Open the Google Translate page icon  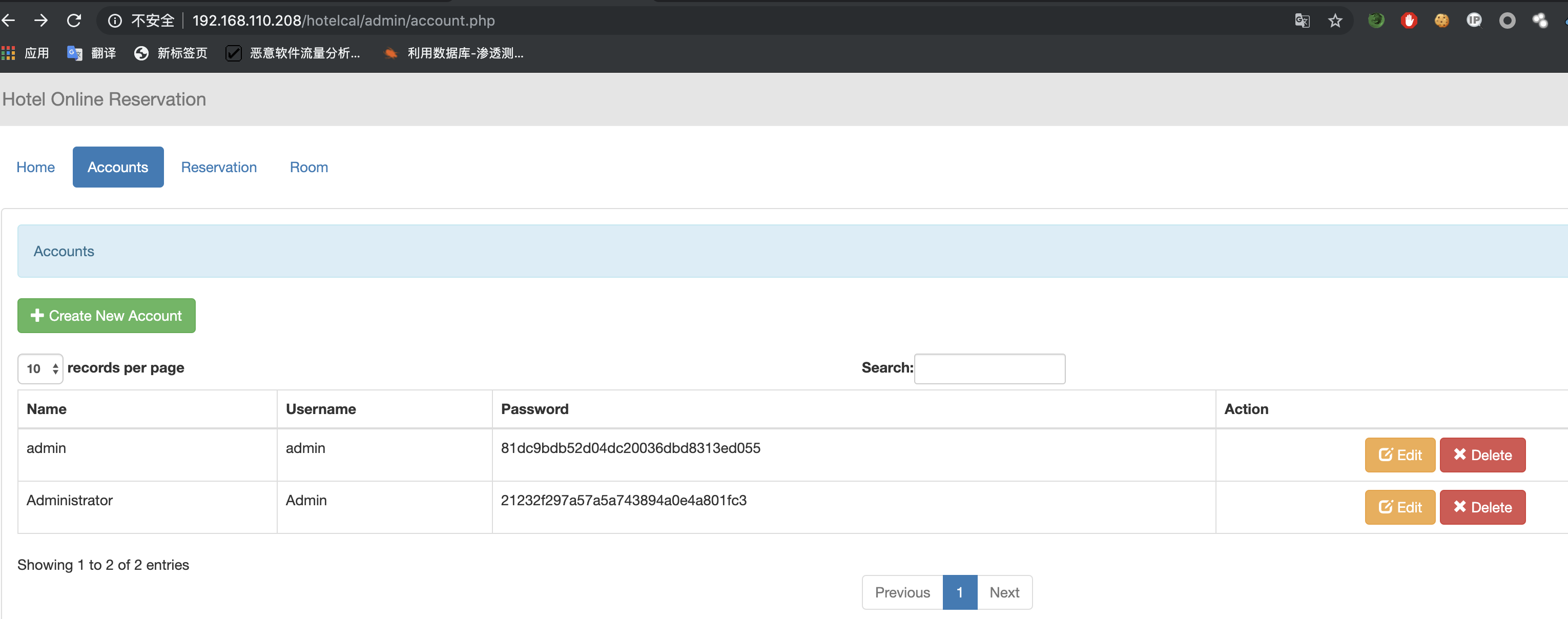click(x=1302, y=20)
